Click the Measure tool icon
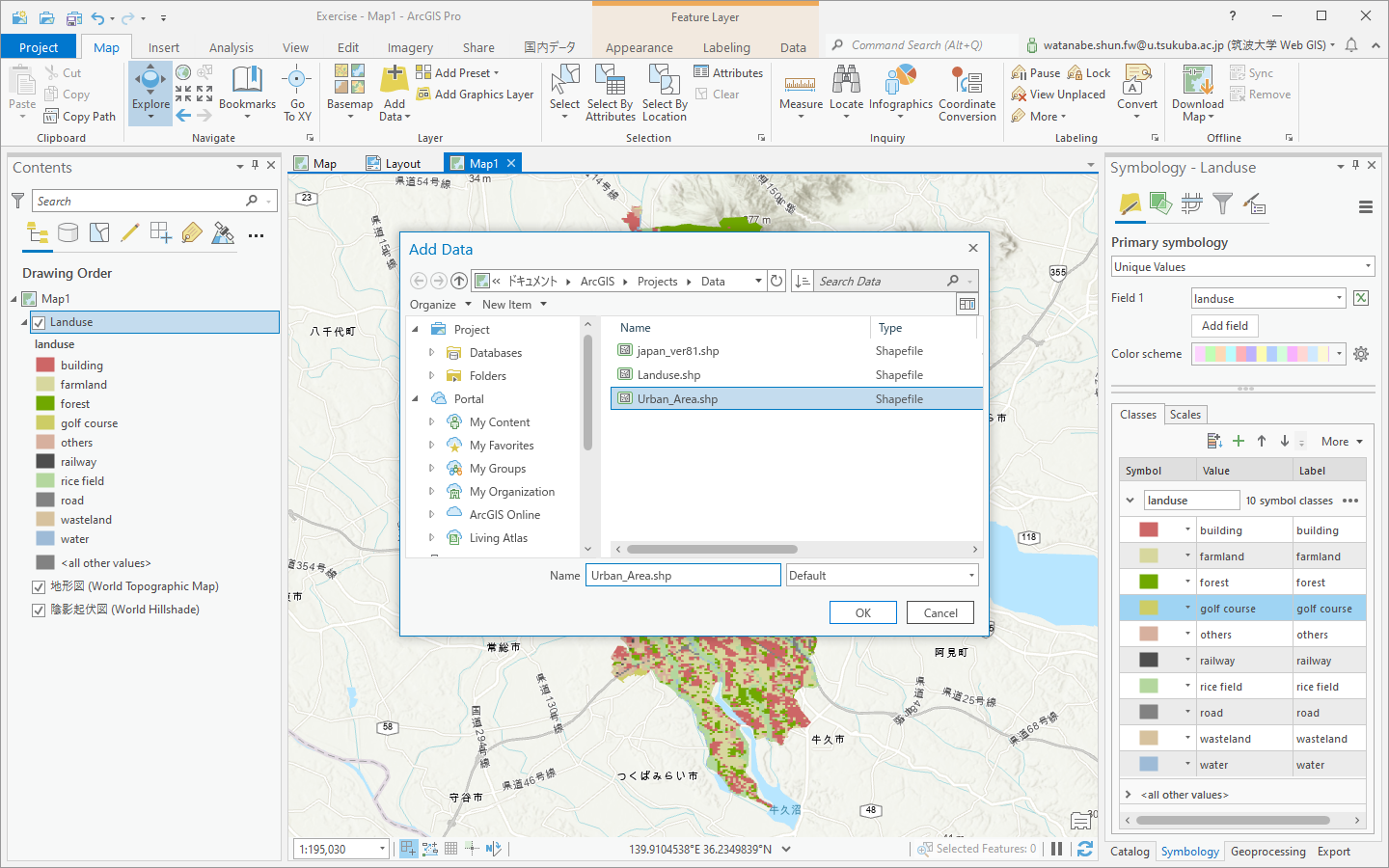Image resolution: width=1389 pixels, height=868 pixels. tap(801, 84)
